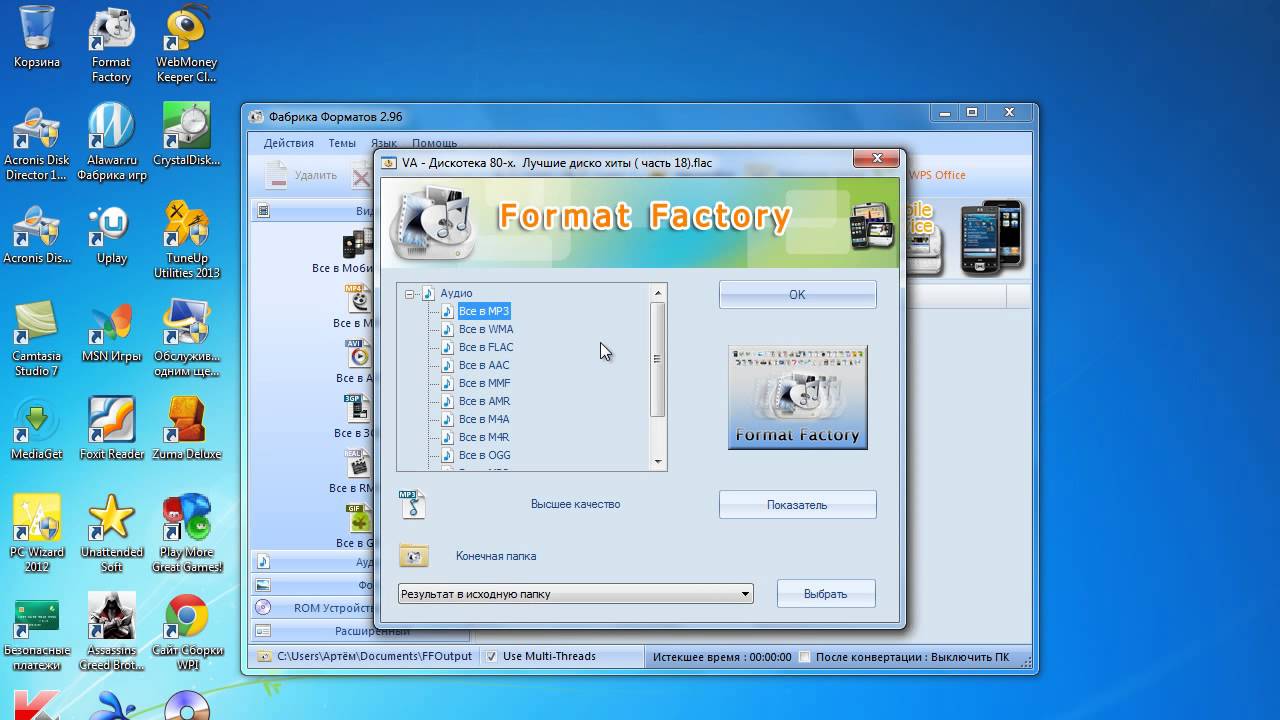The width and height of the screenshot is (1280, 720).
Task: Select "Все в OGG" format
Action: [485, 455]
